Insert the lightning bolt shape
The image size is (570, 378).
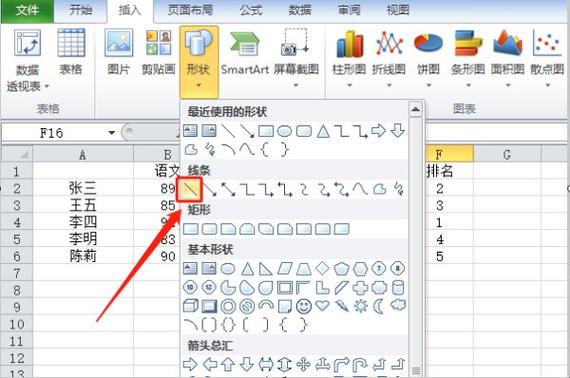[x=342, y=306]
